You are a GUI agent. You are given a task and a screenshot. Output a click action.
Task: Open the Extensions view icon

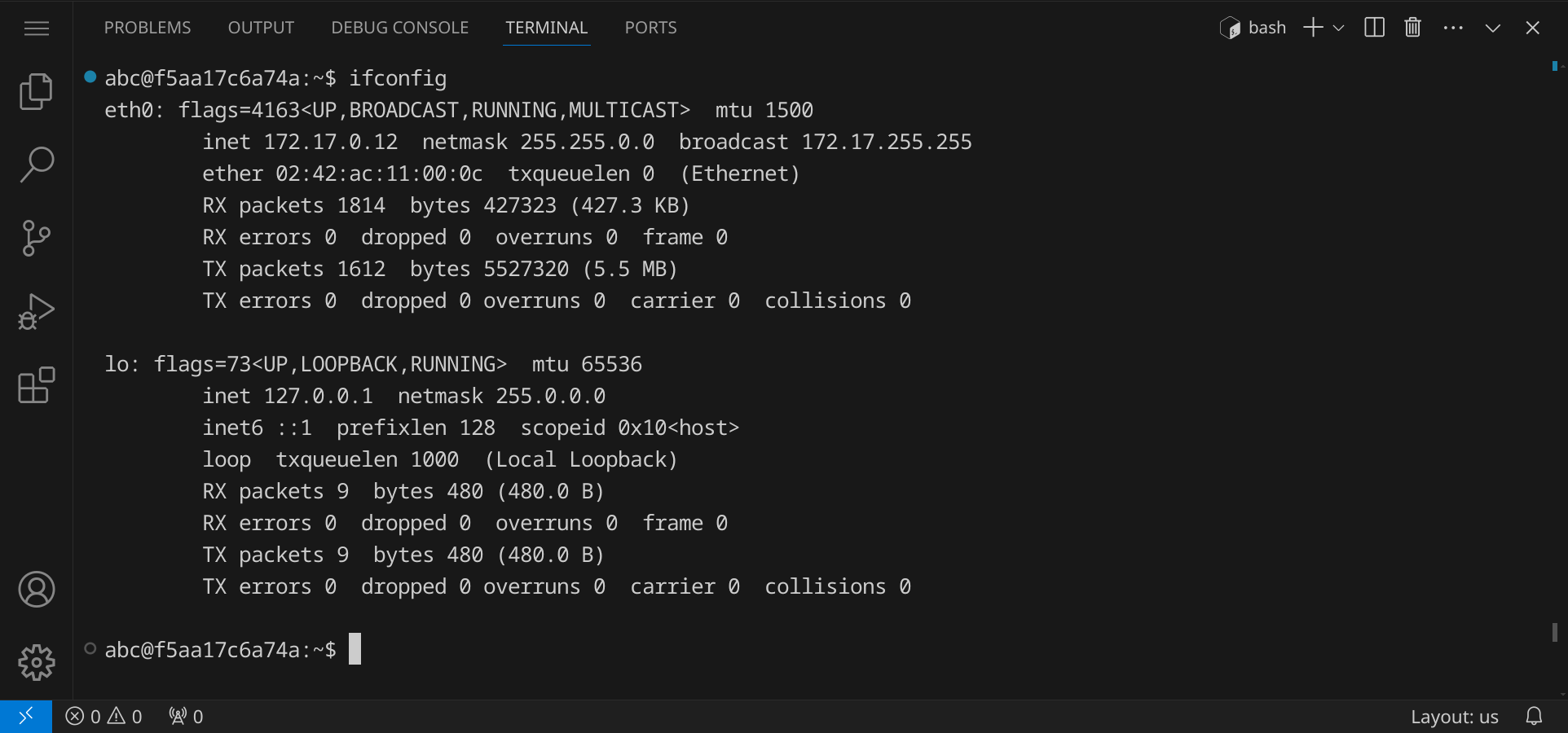[36, 385]
